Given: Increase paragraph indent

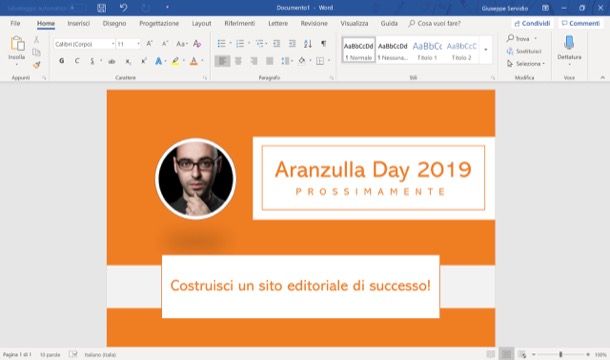Looking at the screenshot, I should (x=292, y=44).
